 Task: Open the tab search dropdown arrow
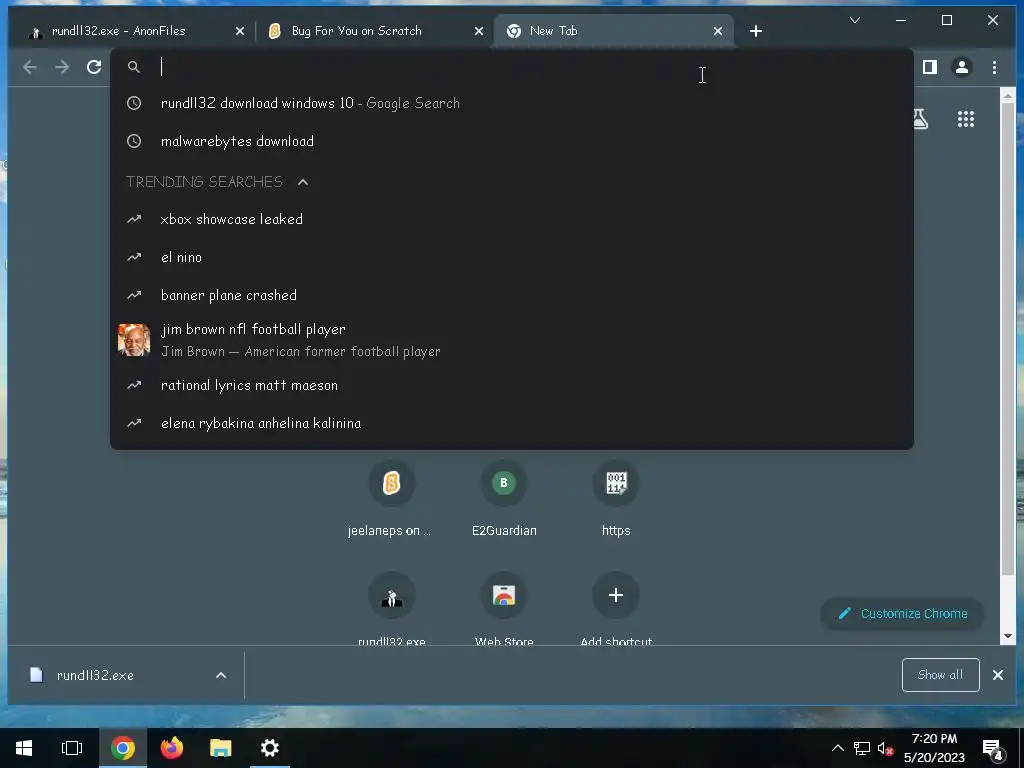(854, 20)
